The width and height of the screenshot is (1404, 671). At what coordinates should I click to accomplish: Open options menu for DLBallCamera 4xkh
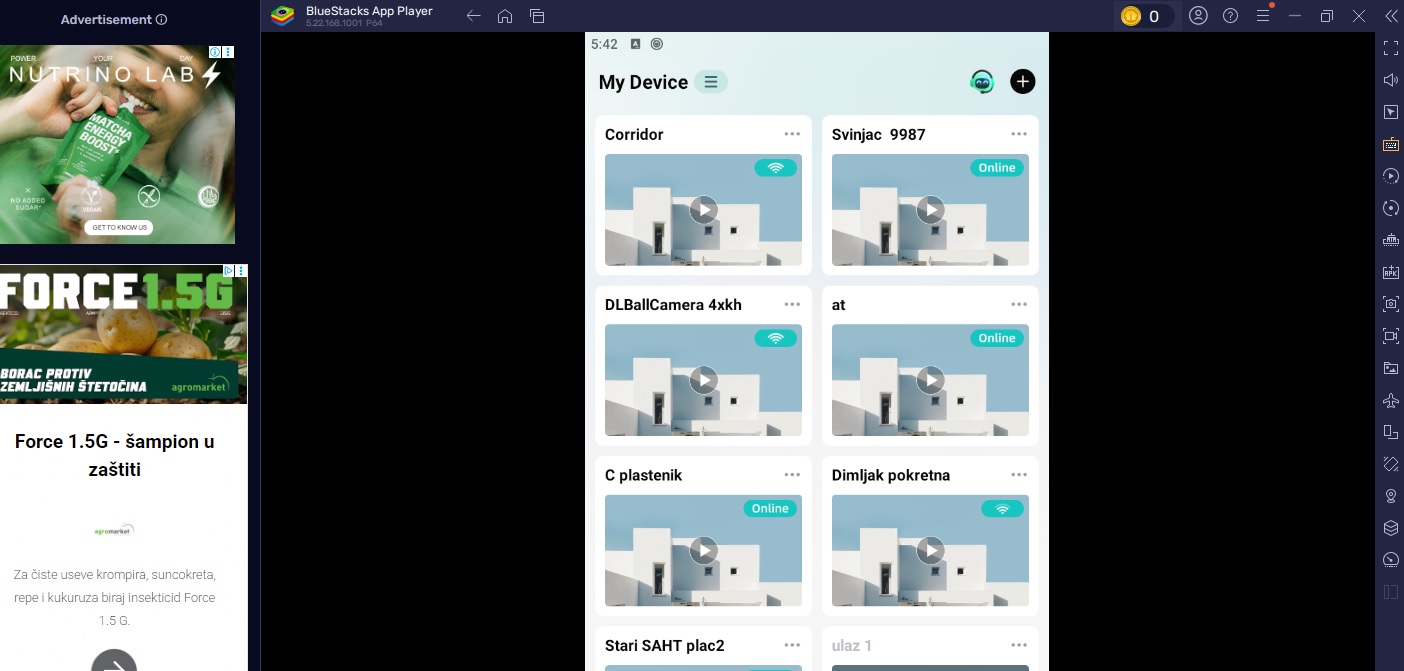tap(792, 304)
